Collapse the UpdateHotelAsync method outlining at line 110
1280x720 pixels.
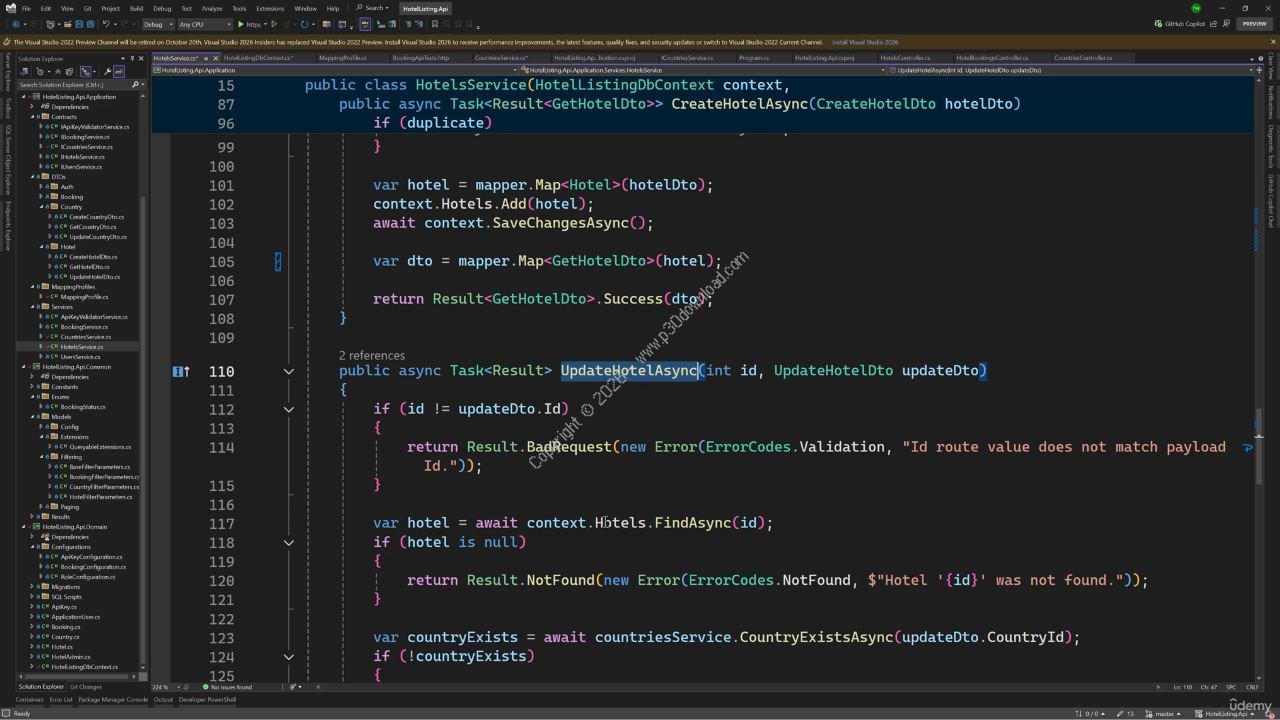coord(288,371)
